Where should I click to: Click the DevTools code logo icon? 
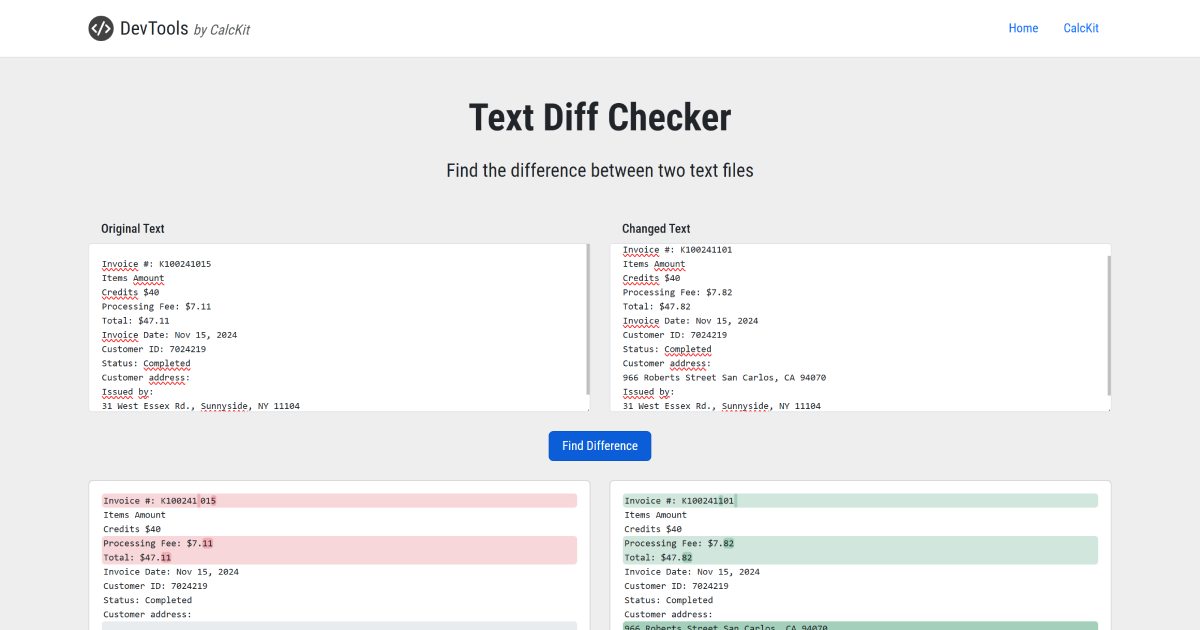[100, 28]
